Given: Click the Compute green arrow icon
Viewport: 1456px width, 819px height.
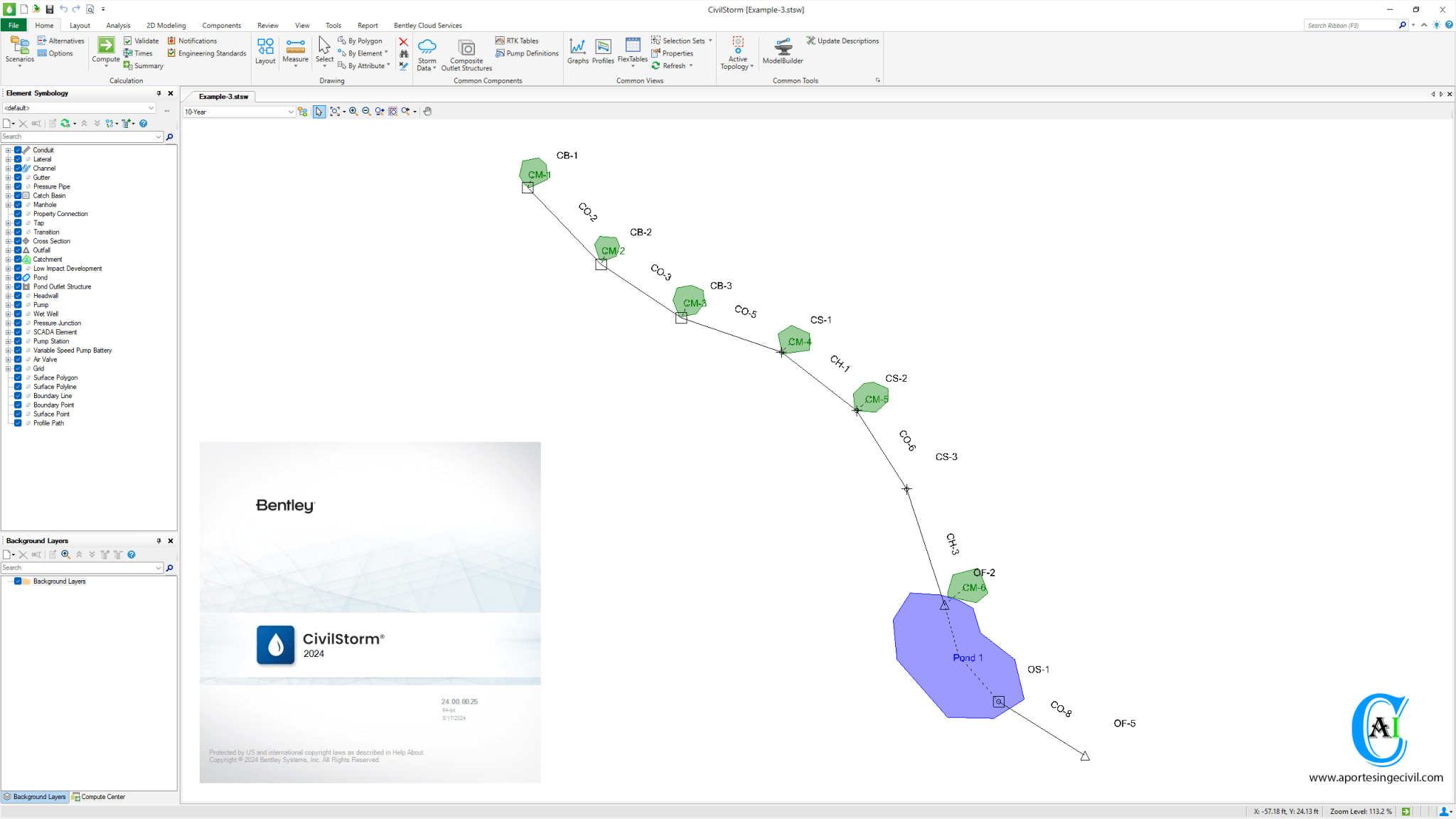Looking at the screenshot, I should coord(106,46).
